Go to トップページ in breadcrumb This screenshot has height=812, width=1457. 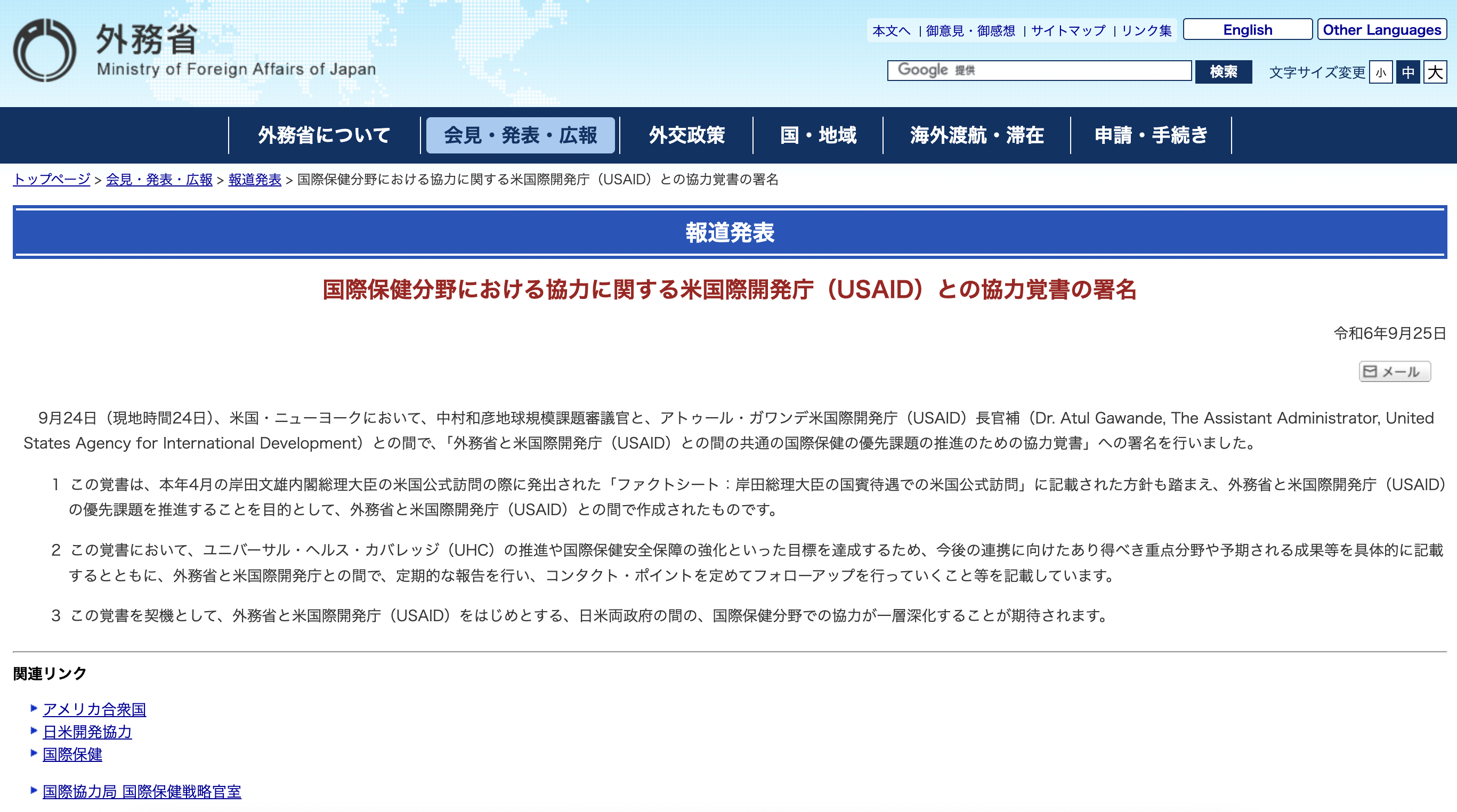click(52, 179)
